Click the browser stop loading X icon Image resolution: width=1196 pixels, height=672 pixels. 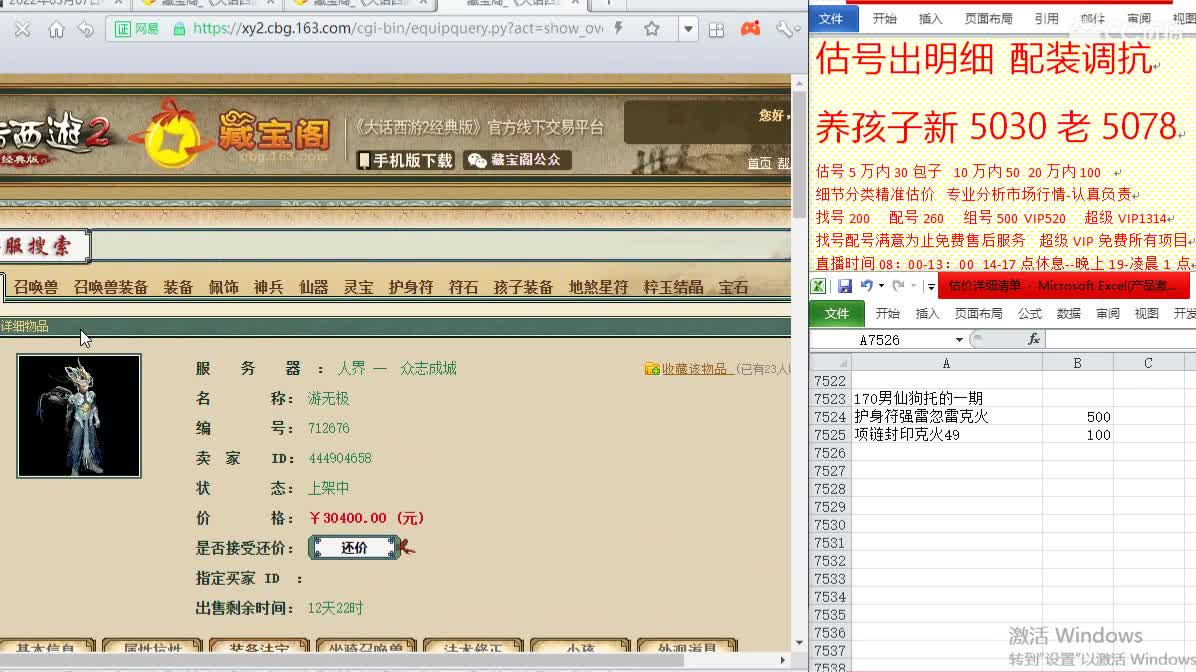pyautogui.click(x=22, y=30)
